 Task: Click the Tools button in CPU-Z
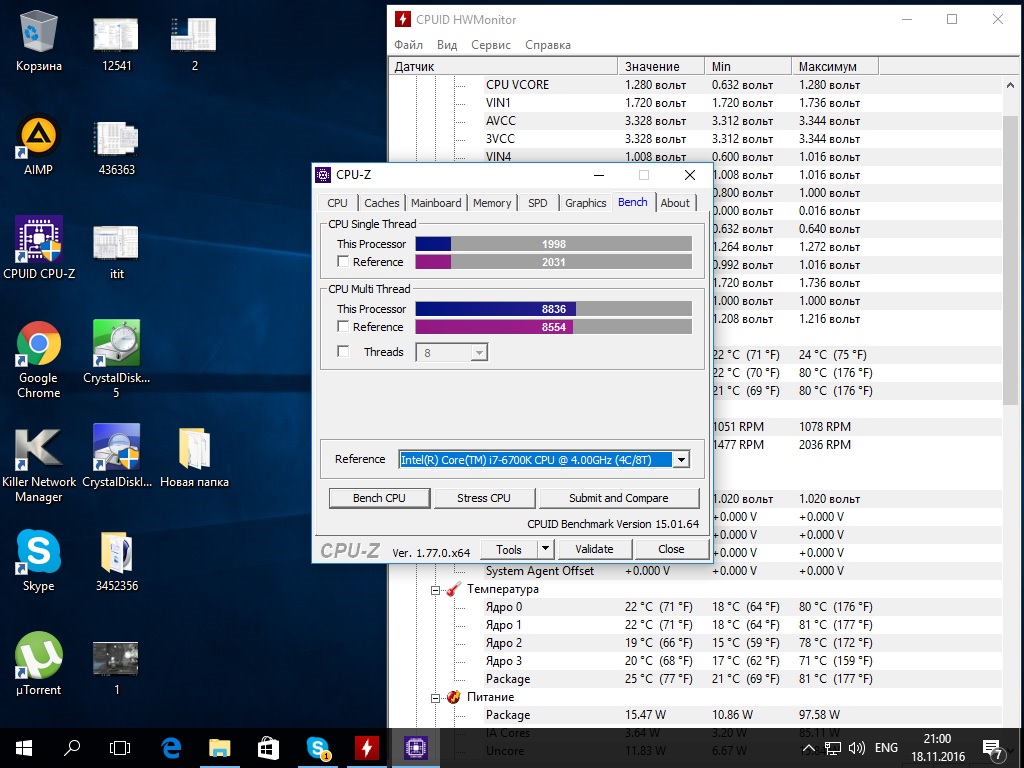click(509, 549)
